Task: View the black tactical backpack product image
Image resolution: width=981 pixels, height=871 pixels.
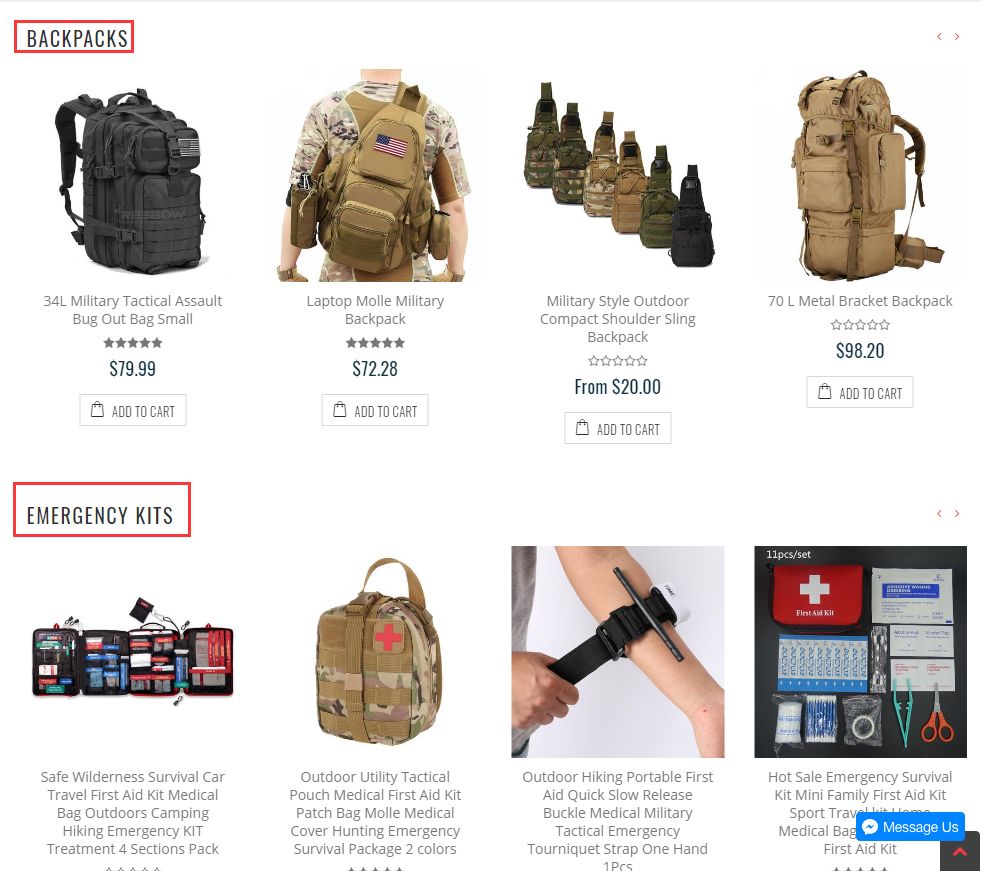Action: pos(133,176)
